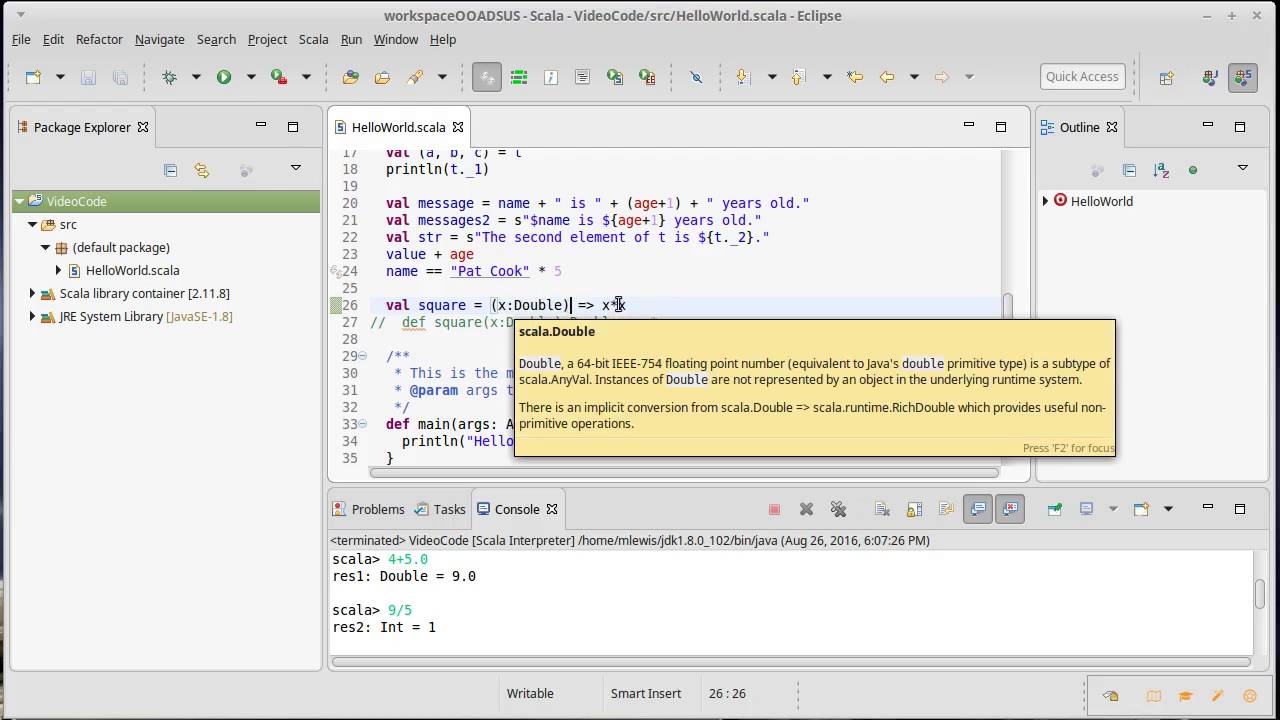Click the Pin Editor icon
The height and width of the screenshot is (720, 1280).
tap(697, 77)
